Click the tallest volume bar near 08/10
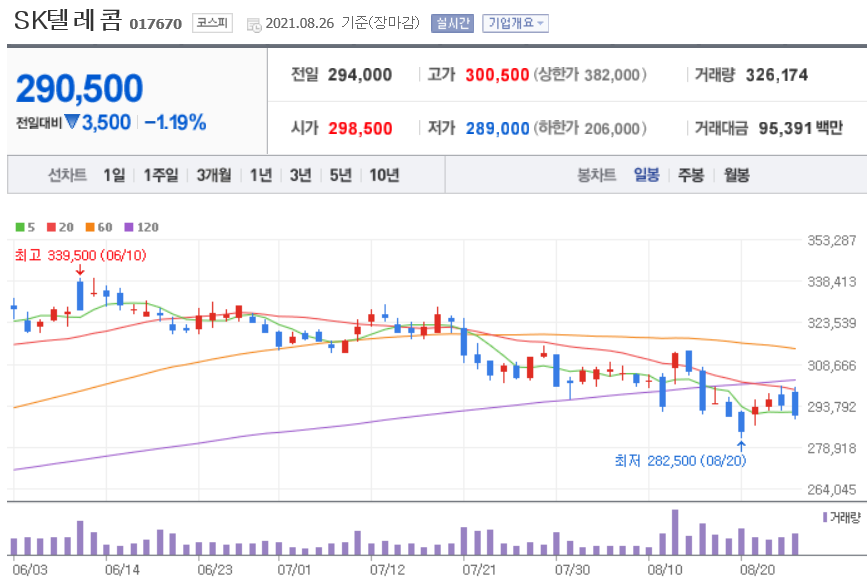This screenshot has height=580, width=867. 675,532
